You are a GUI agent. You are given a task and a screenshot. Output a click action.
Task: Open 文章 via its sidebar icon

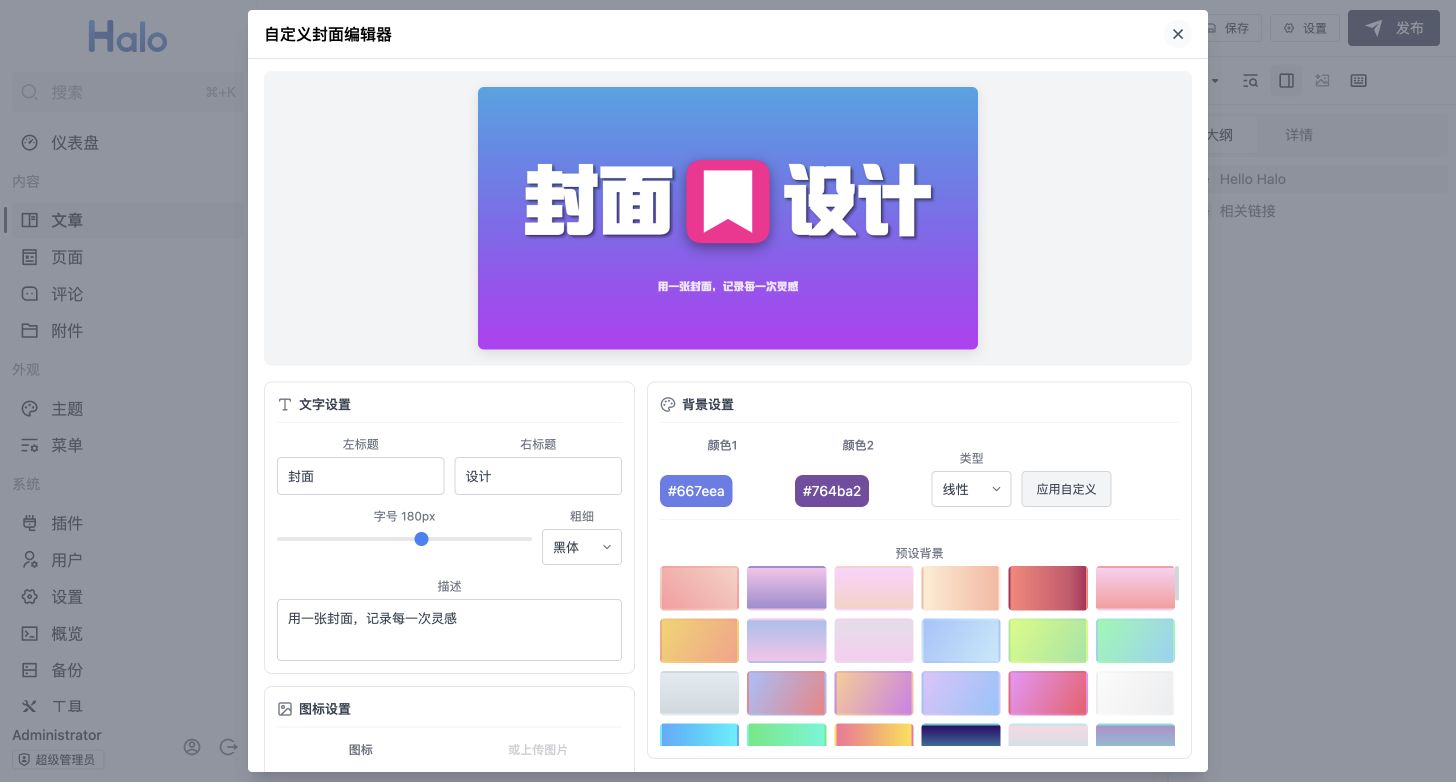[30, 220]
